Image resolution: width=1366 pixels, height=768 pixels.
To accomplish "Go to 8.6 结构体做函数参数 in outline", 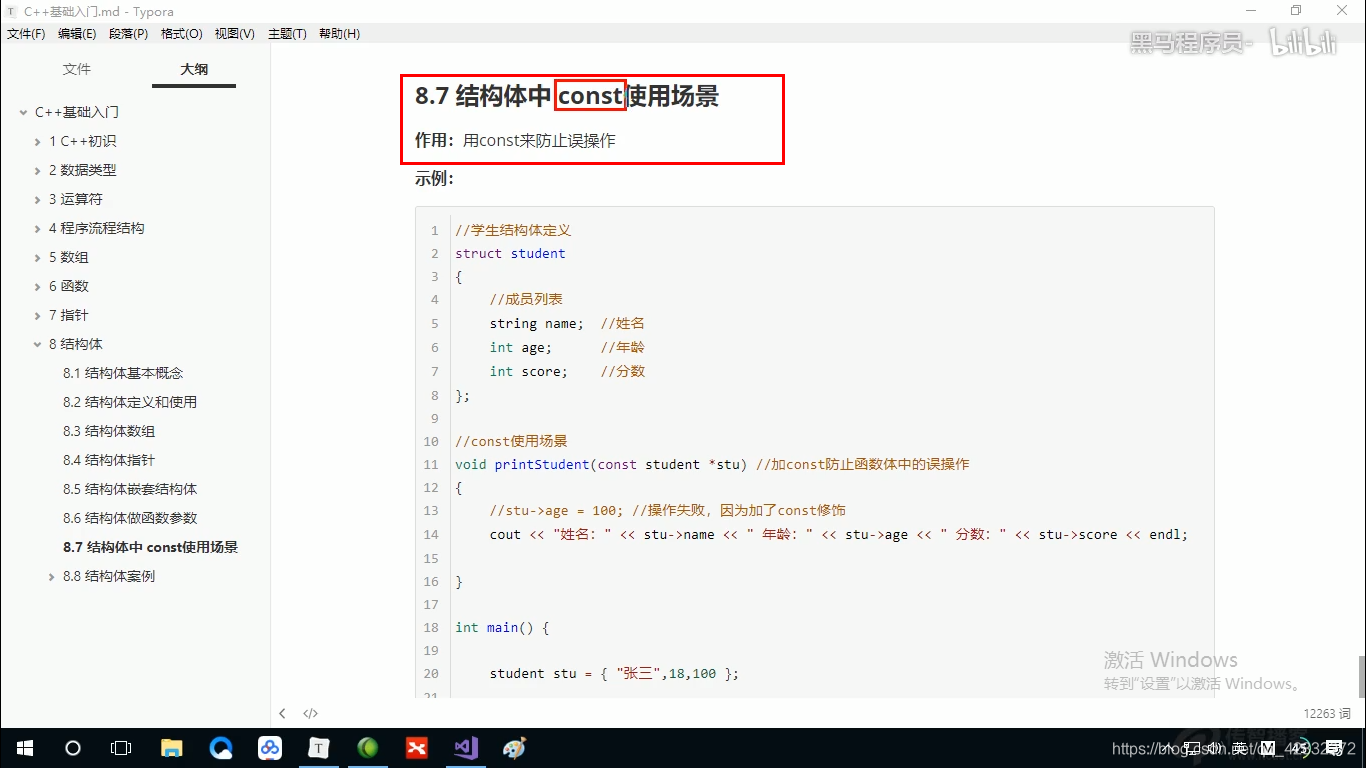I will [x=130, y=518].
